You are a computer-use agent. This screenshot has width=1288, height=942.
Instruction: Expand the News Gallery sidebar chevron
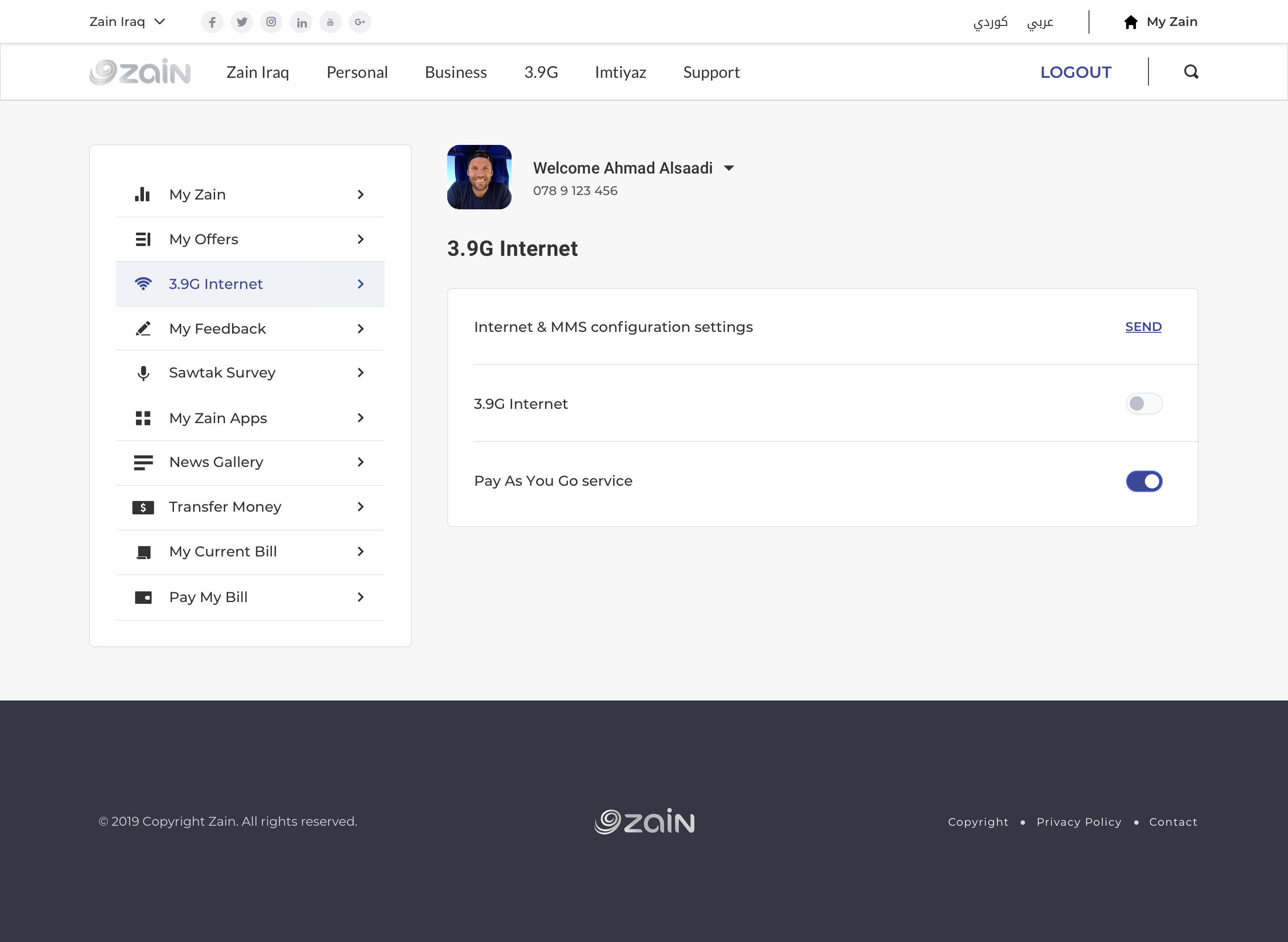(x=360, y=462)
